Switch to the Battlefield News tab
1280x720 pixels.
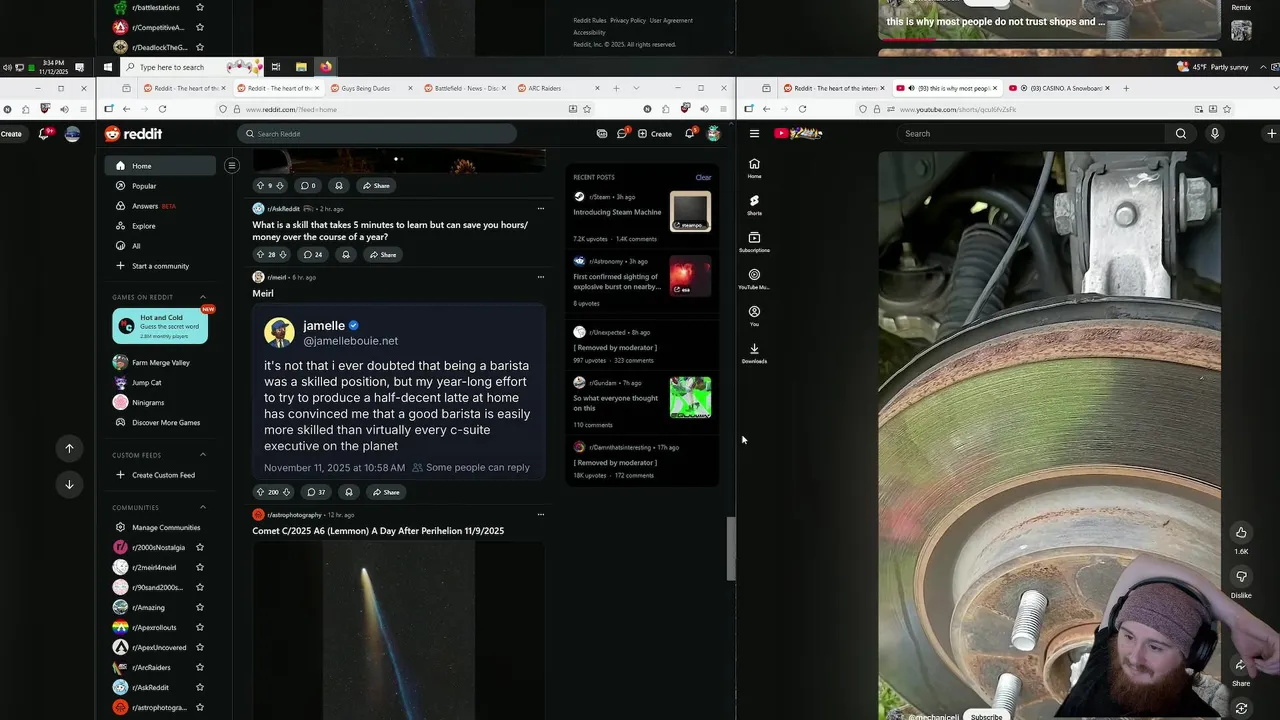tap(465, 88)
